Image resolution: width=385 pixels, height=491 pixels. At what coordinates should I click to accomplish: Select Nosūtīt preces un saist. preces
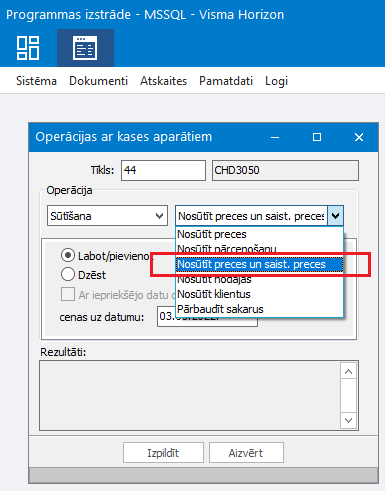coord(259,264)
